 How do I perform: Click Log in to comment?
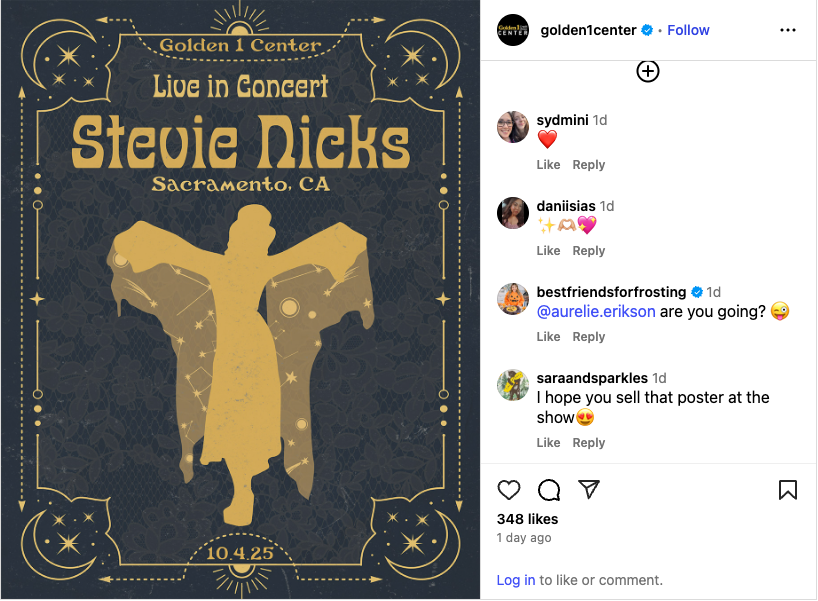tap(515, 580)
